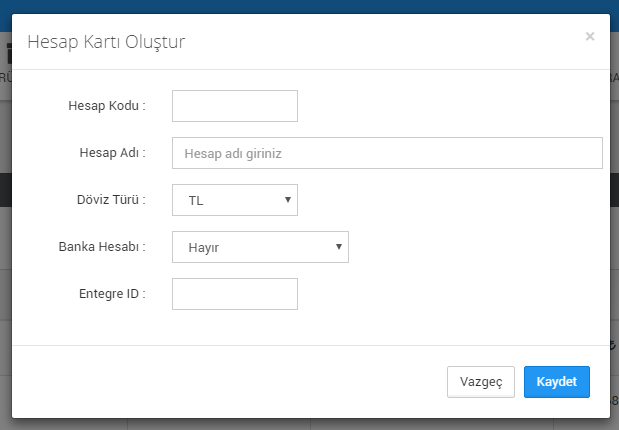619x430 pixels.
Task: Close the Hesap Kartı Oluştur dialog
Action: 590,36
